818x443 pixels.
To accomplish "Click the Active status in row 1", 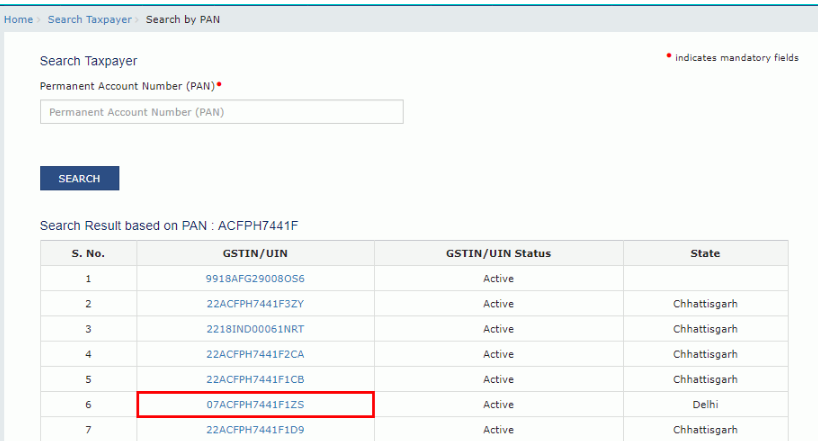I will point(498,278).
